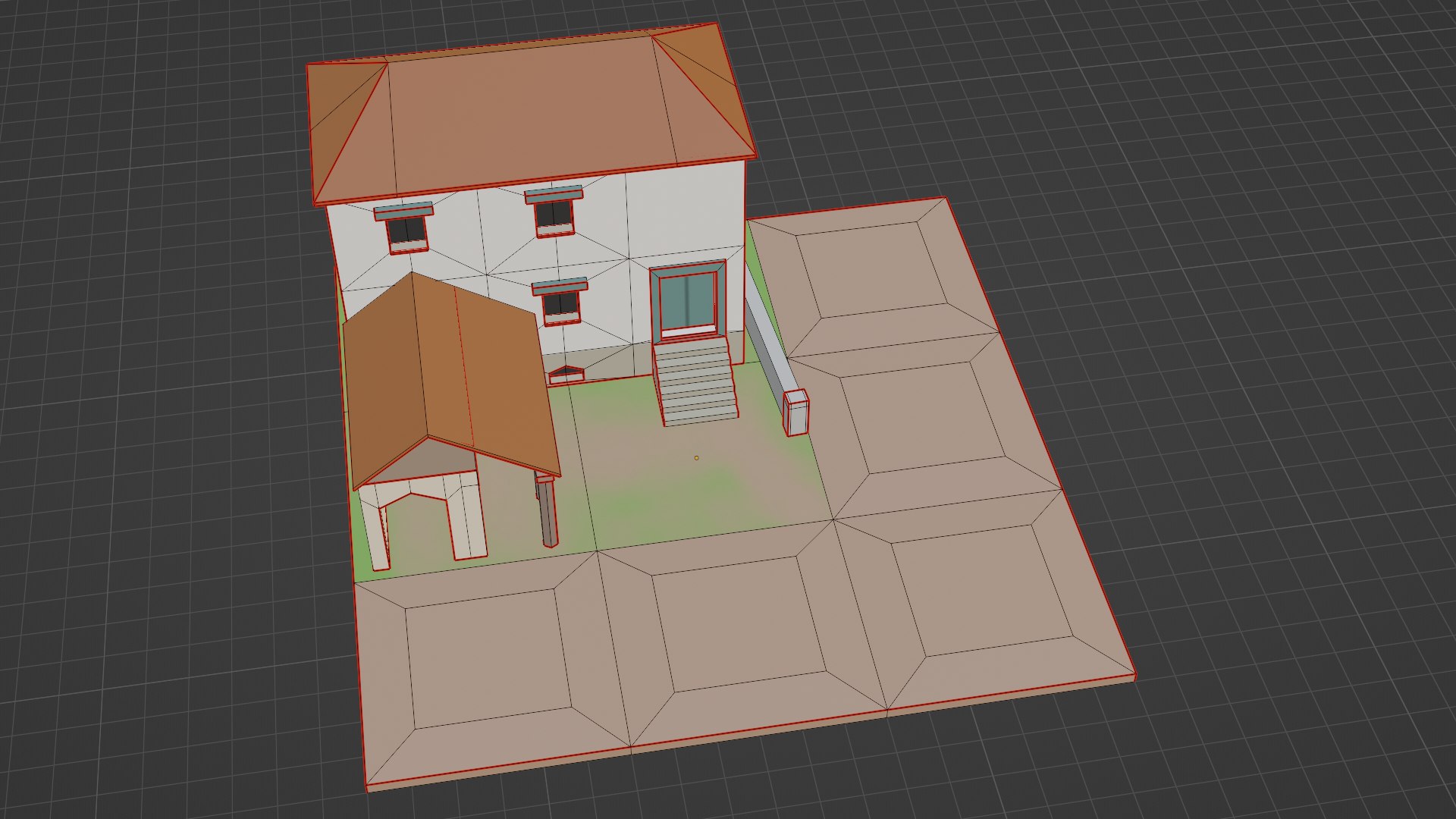
Task: Click the entrance staircase below the door
Action: pyautogui.click(x=696, y=381)
